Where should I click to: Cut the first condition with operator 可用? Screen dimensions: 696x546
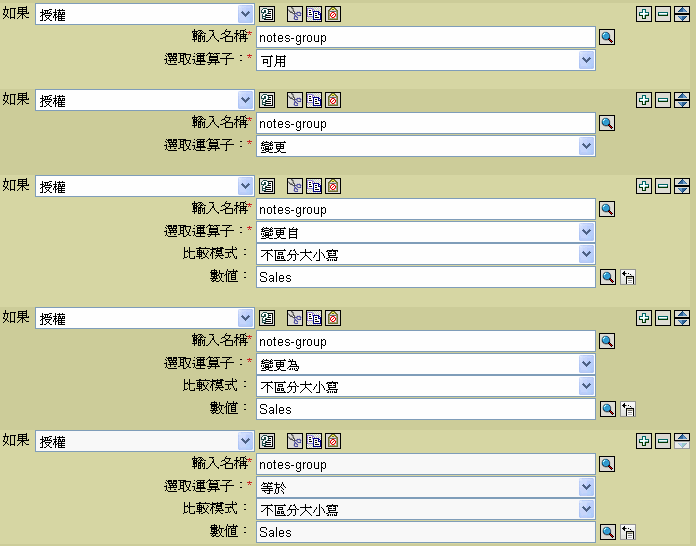click(x=295, y=15)
